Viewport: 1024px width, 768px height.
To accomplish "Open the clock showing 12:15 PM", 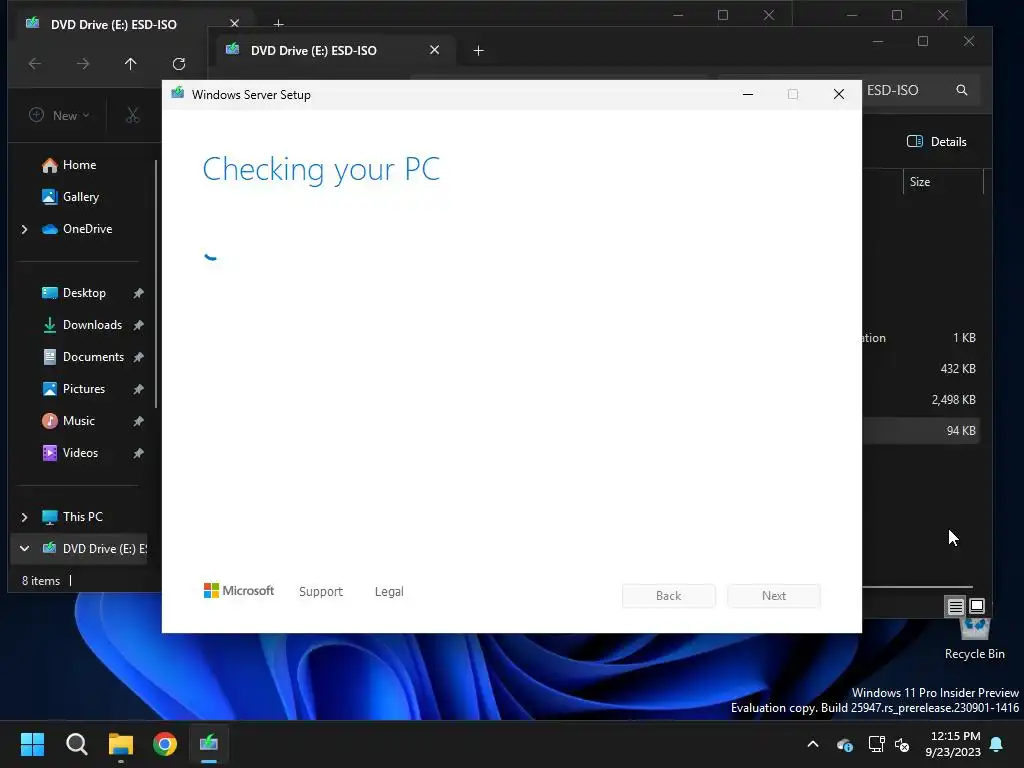I will tap(953, 744).
